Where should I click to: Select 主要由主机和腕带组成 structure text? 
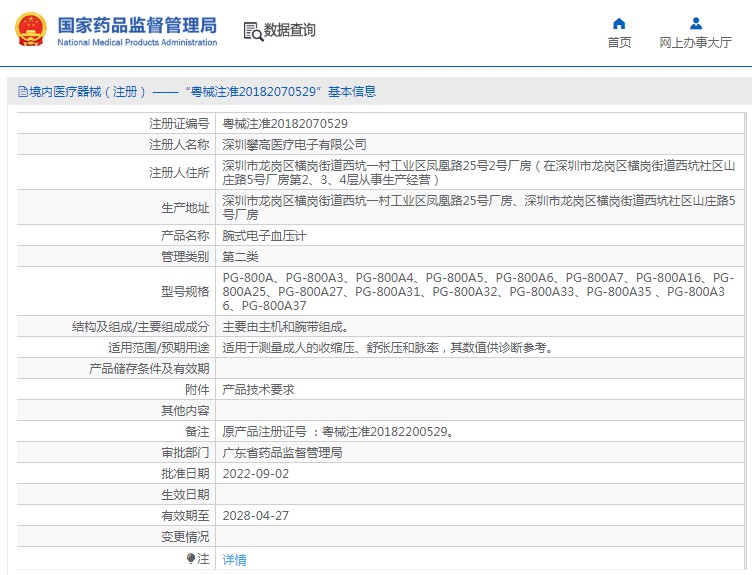[x=285, y=327]
